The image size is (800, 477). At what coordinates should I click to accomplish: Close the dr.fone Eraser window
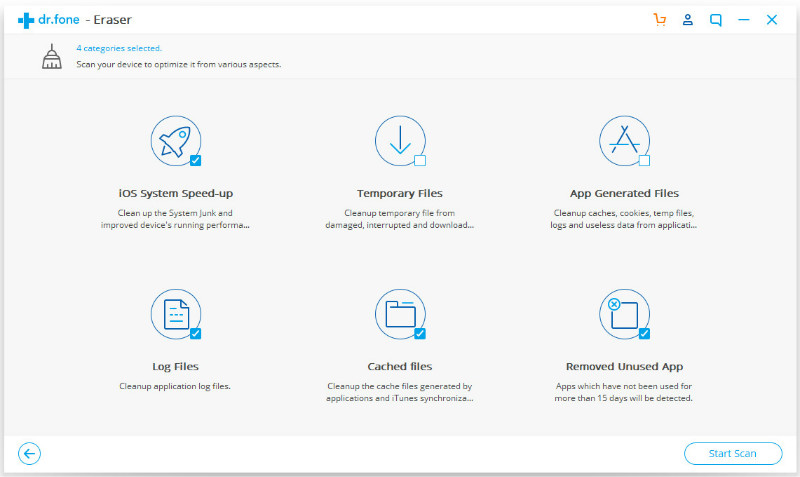pyautogui.click(x=772, y=20)
